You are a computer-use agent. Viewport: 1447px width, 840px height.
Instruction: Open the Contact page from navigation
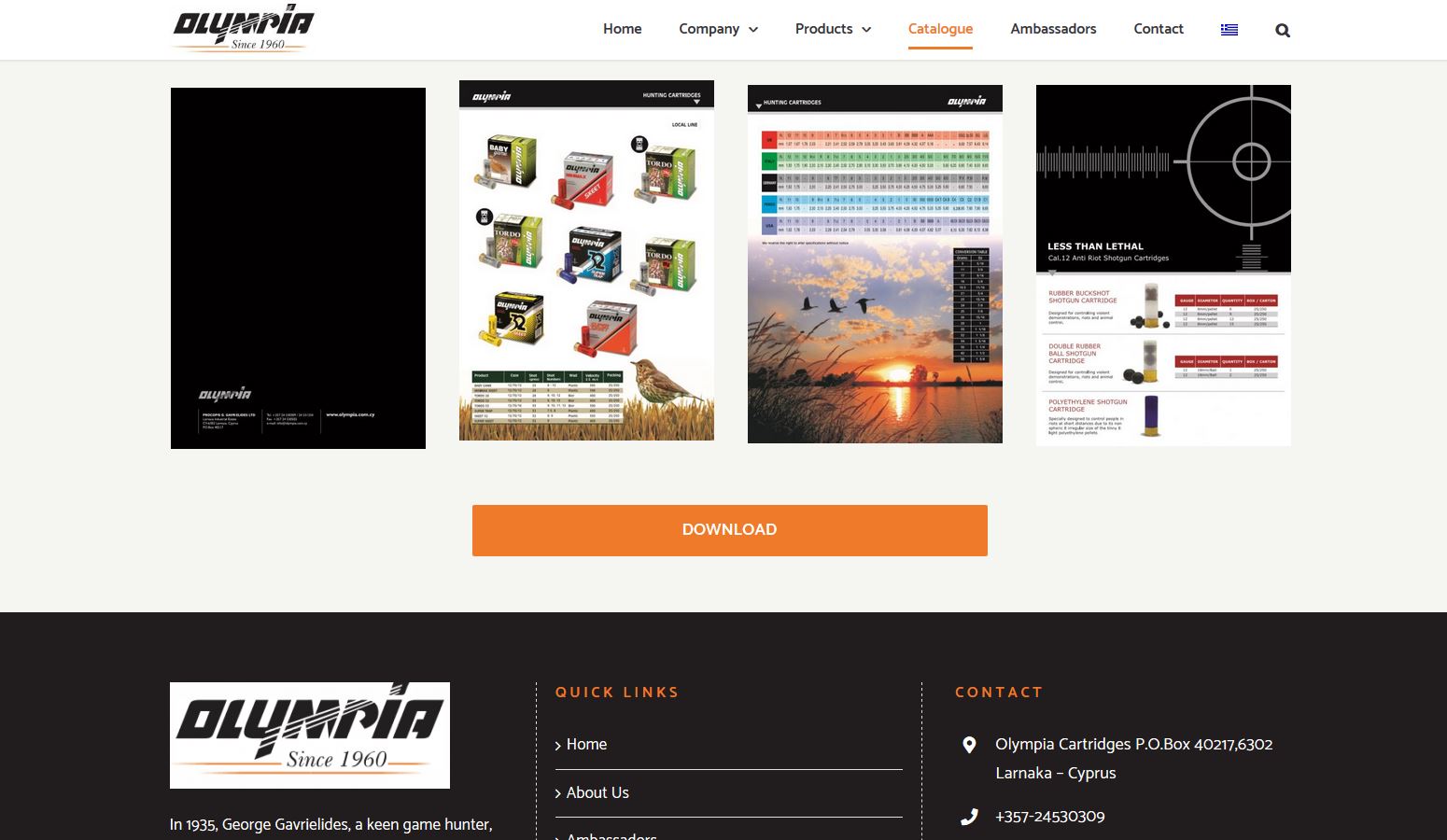[x=1158, y=29]
